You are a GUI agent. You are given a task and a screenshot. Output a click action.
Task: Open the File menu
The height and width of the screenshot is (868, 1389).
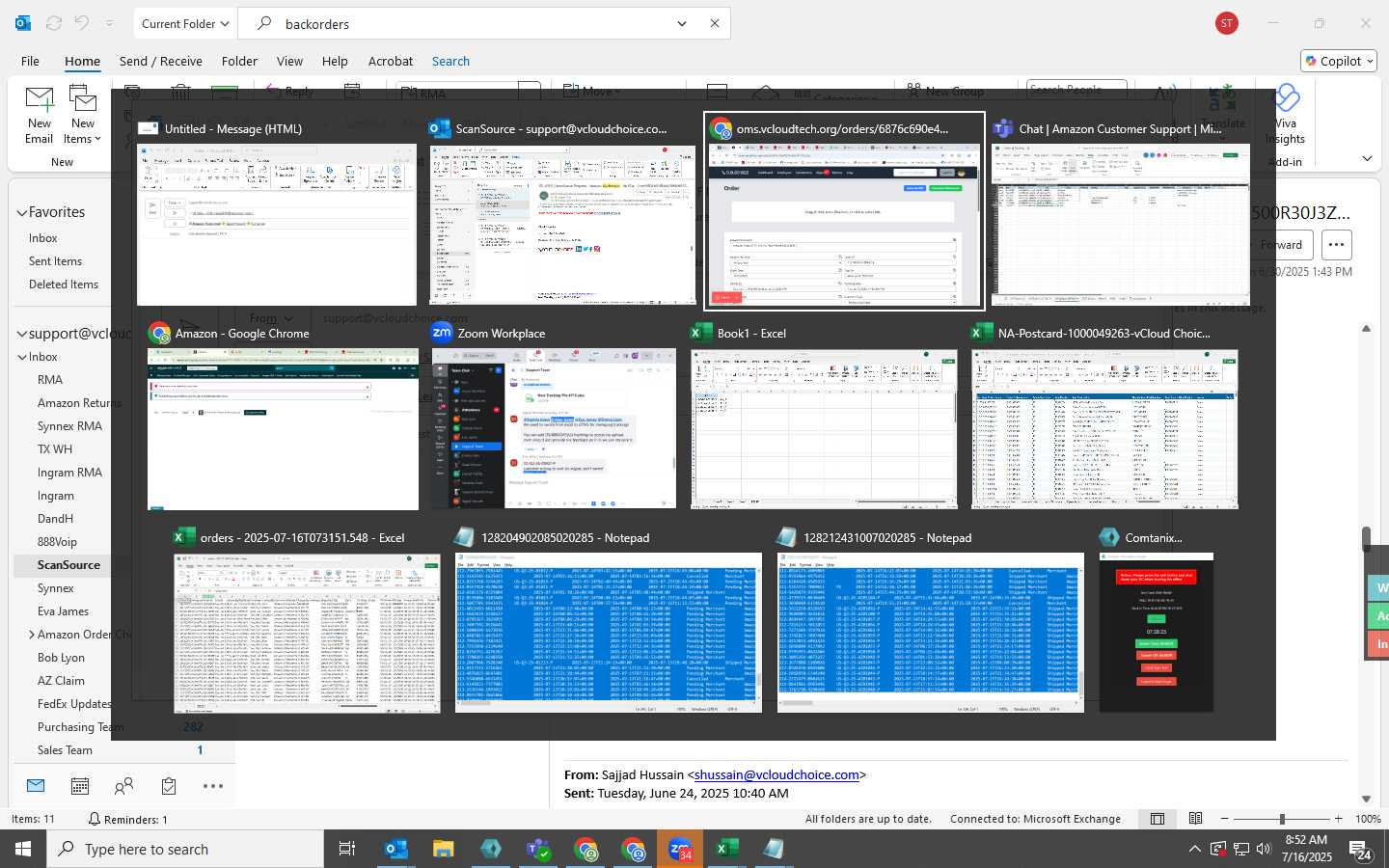[30, 61]
